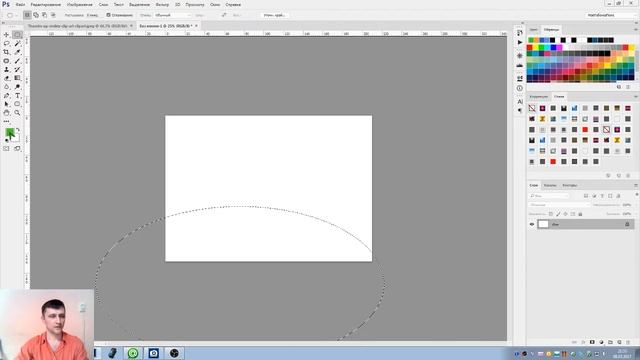The width and height of the screenshot is (640, 360).
Task: Toggle Quick Mask mode
Action: 6,149
